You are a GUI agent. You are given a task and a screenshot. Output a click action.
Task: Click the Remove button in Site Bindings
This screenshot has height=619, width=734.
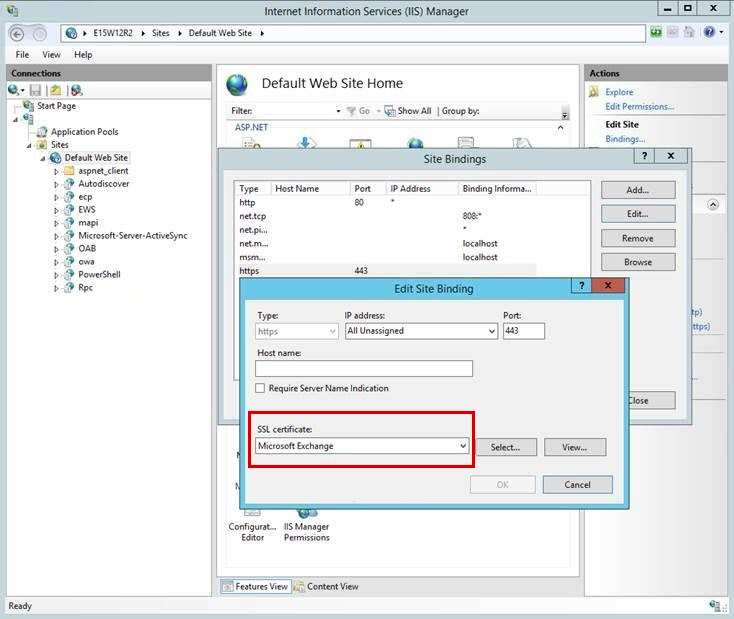(638, 238)
